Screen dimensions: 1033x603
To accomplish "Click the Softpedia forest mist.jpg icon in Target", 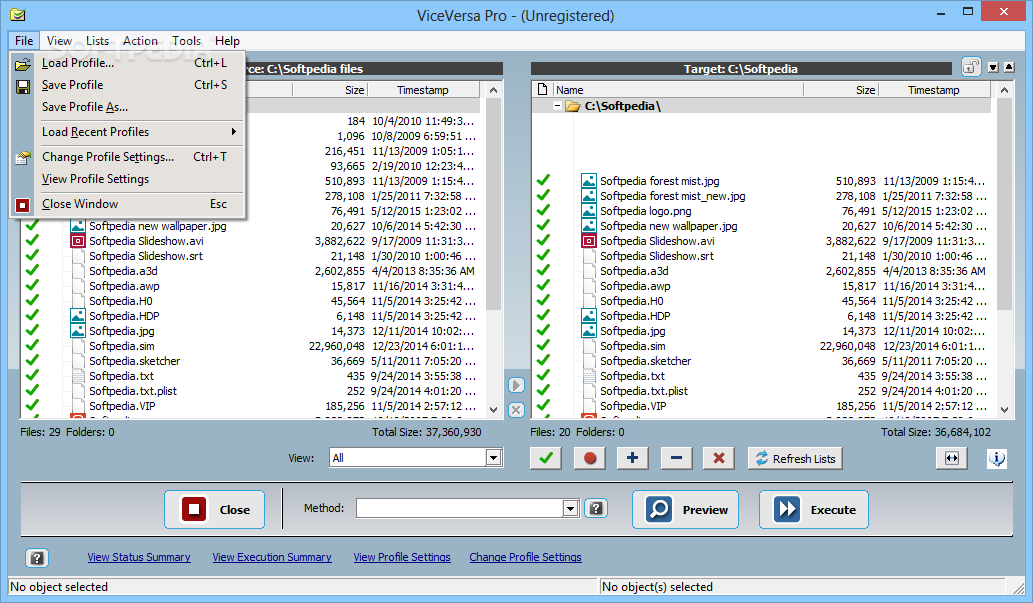I will [x=588, y=181].
